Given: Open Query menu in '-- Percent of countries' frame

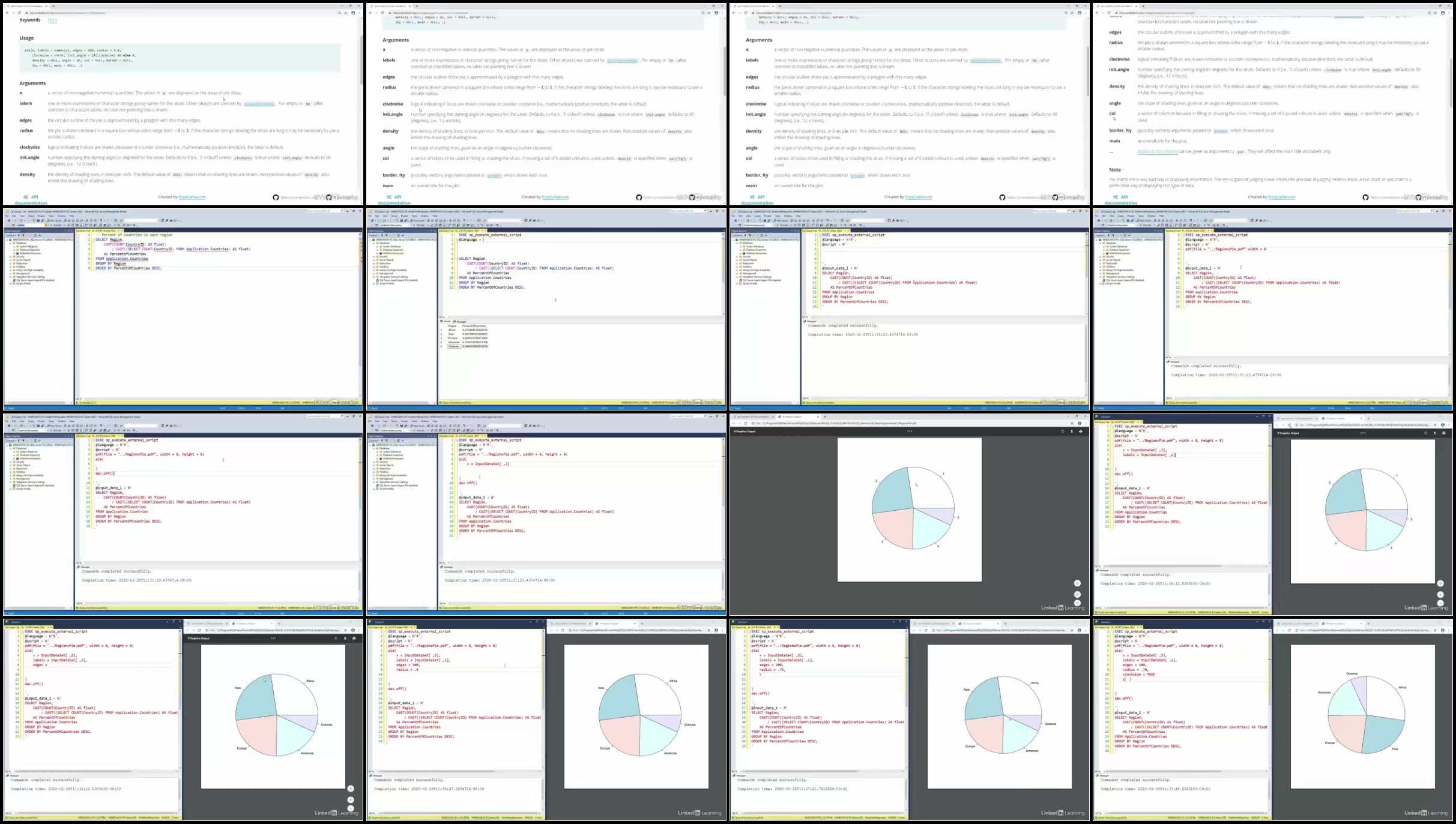Looking at the screenshot, I should click(x=32, y=216).
